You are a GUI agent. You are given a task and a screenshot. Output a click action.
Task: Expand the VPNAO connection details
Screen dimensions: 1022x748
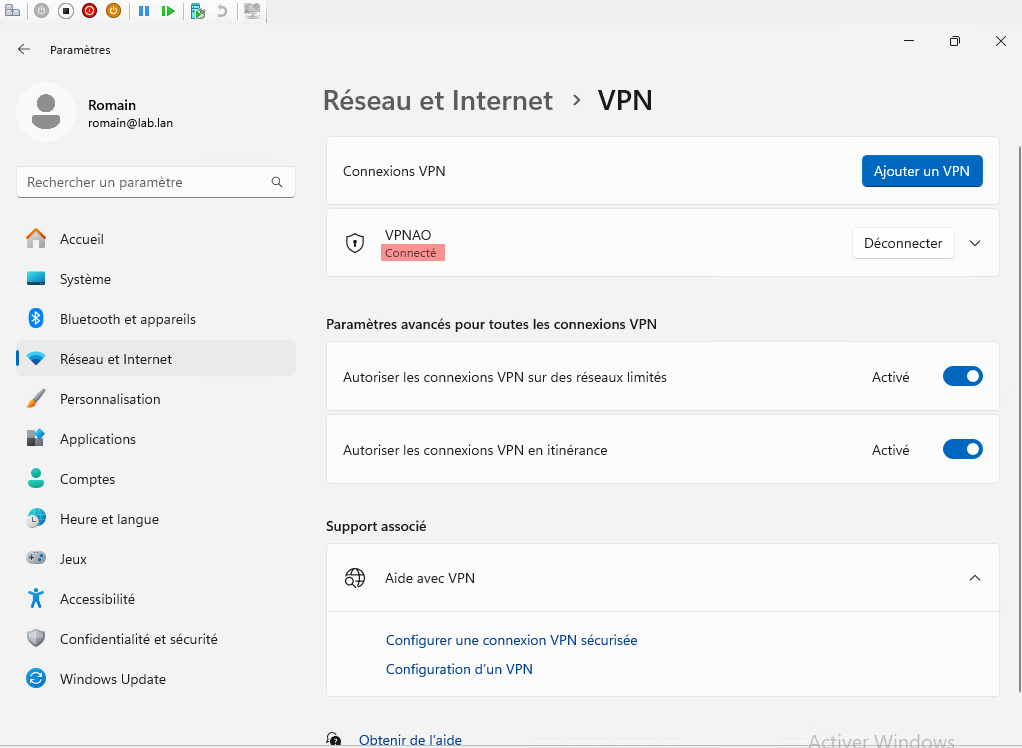(x=976, y=243)
